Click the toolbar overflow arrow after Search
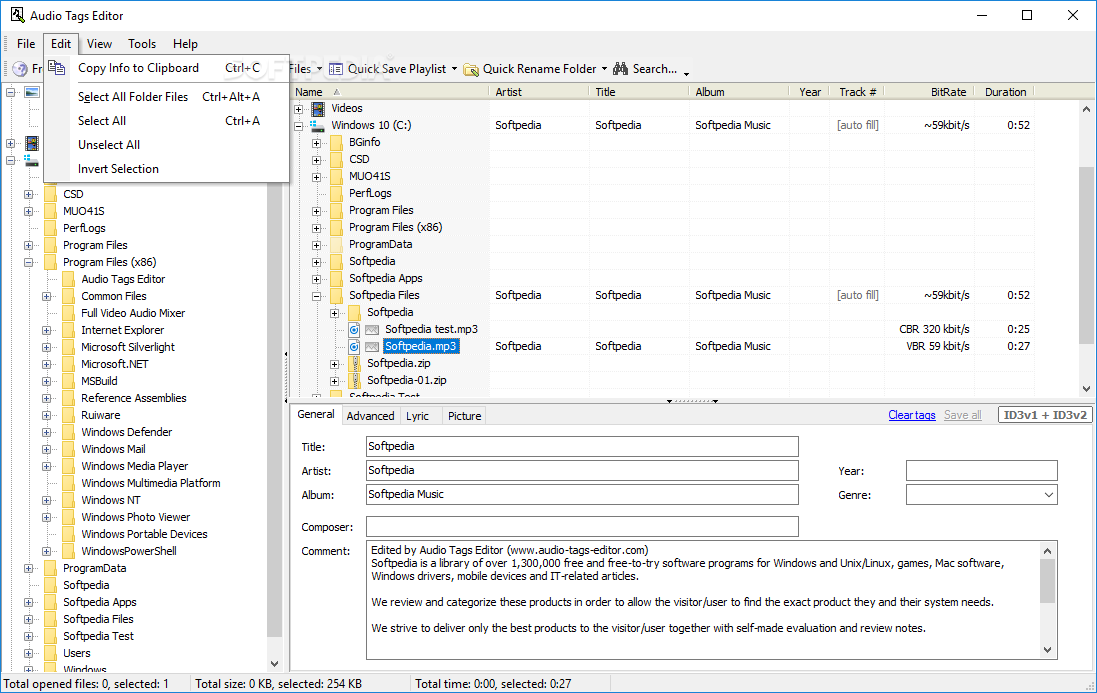Screen dimensions: 1097x693 click(x=686, y=73)
